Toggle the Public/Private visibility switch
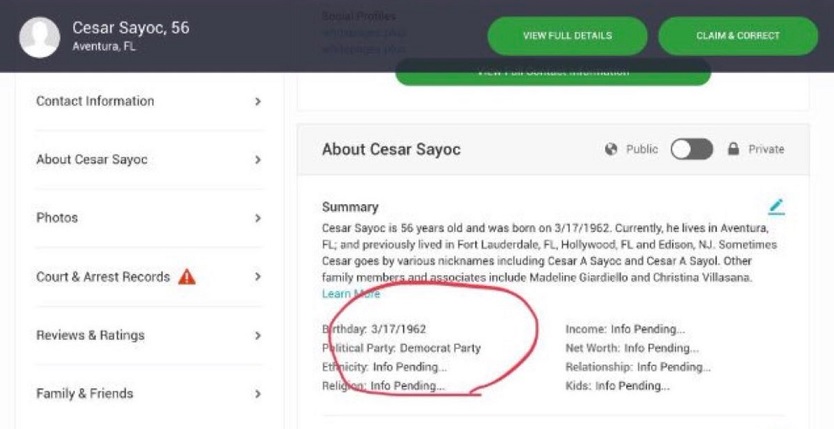This screenshot has height=429, width=834. tap(691, 149)
